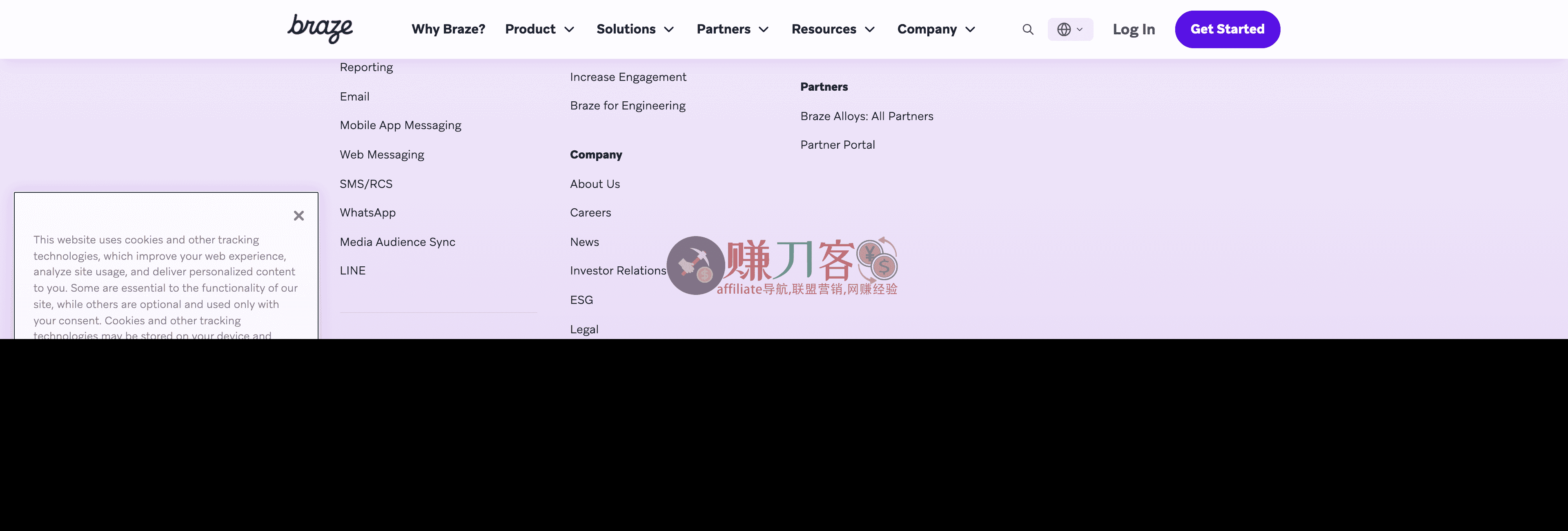Image resolution: width=1568 pixels, height=531 pixels.
Task: Visit the Investor Relations page
Action: tap(617, 270)
